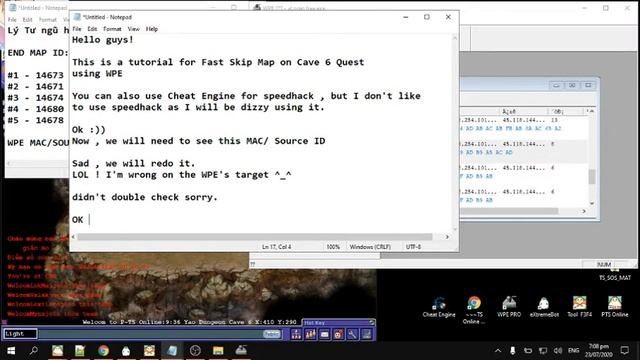This screenshot has height=360, width=640.
Task: Open first game taskbar icon next to search
Action: [57, 351]
